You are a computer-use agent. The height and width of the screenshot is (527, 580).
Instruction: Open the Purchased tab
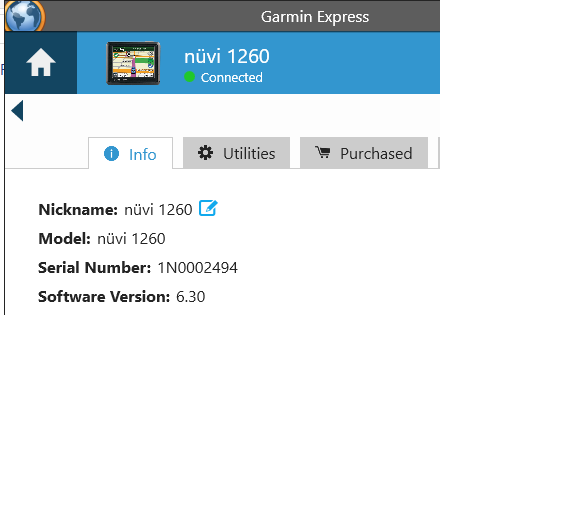tap(364, 153)
